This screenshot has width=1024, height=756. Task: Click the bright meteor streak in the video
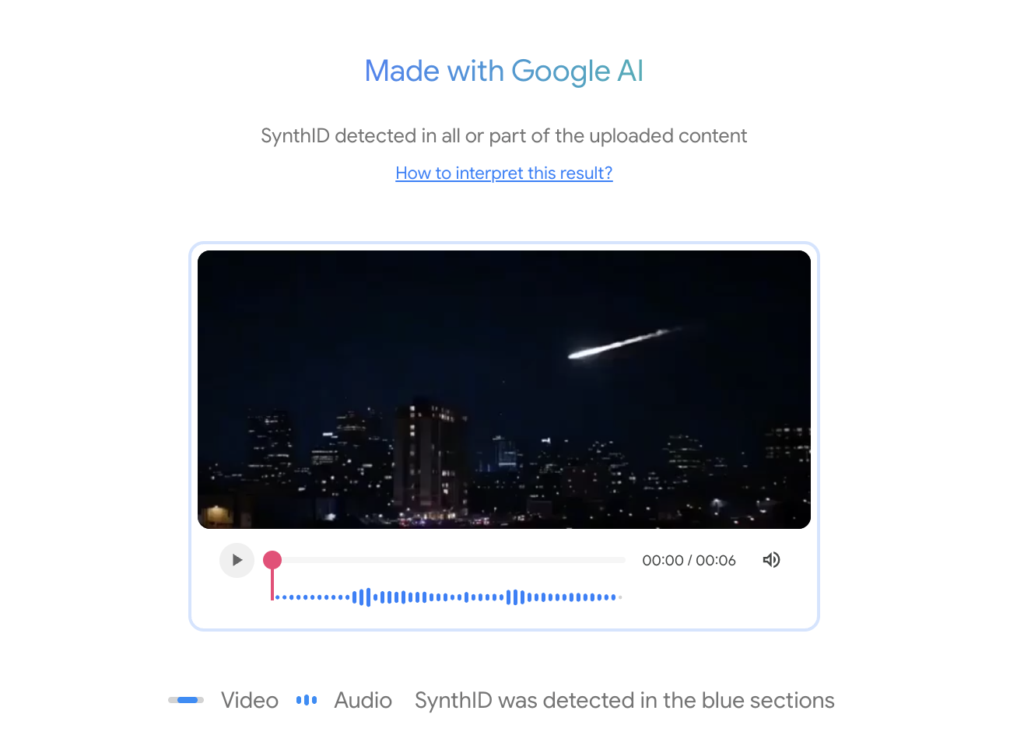pos(624,343)
